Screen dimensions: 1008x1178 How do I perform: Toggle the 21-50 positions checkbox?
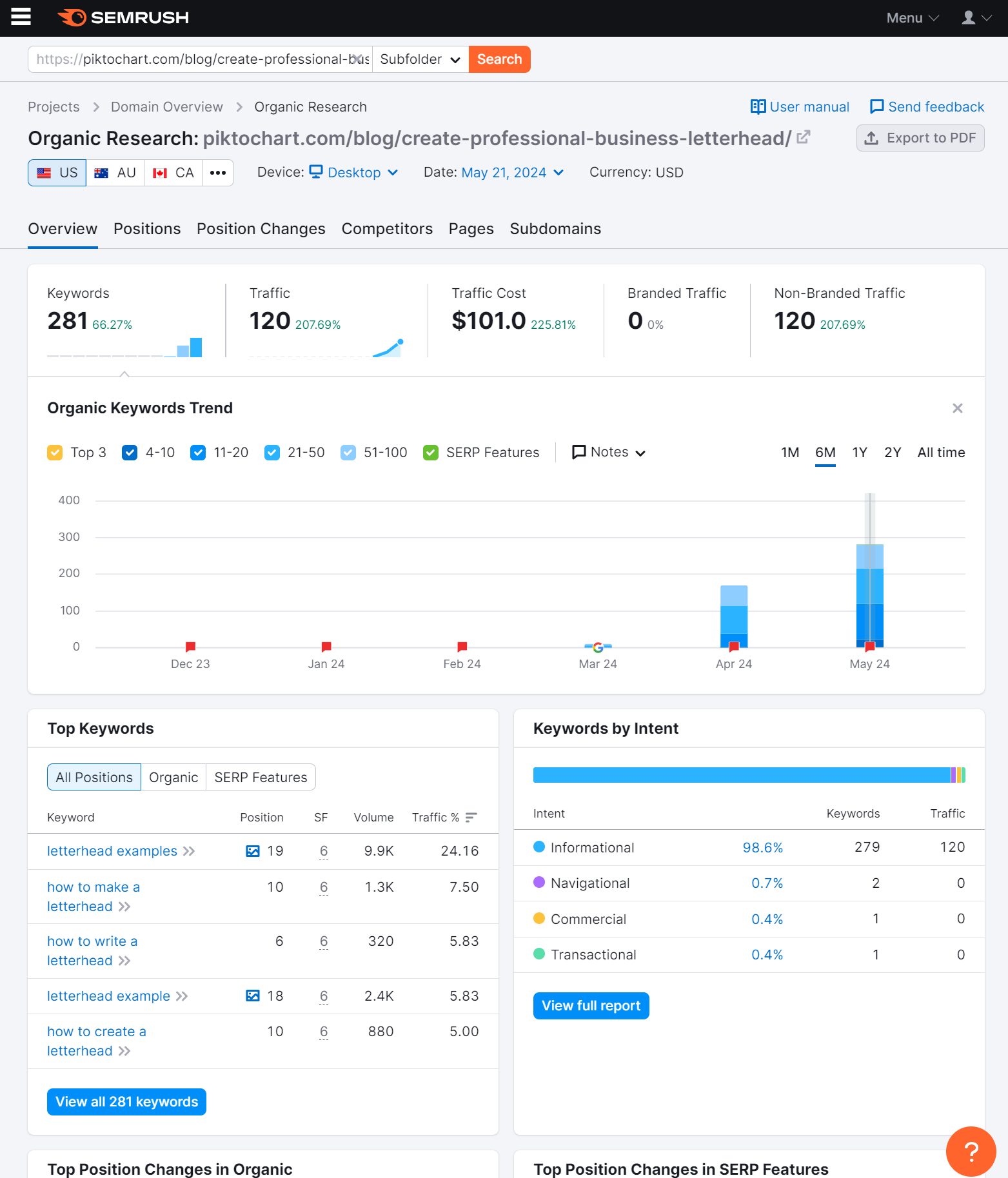point(272,453)
